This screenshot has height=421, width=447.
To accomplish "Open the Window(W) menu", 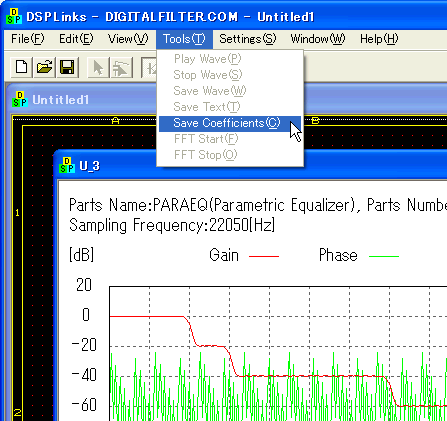I will click(318, 39).
